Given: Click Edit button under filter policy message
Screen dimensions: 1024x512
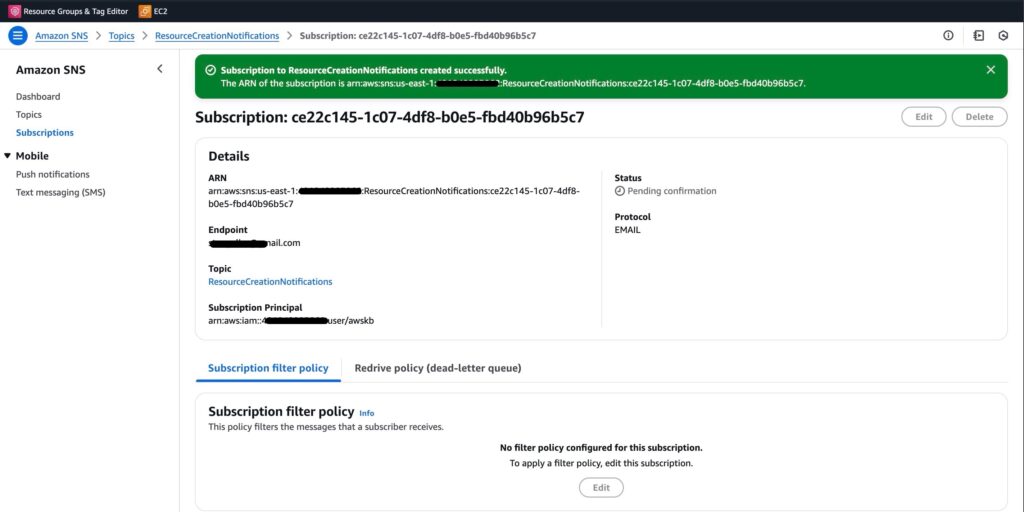Looking at the screenshot, I should tap(601, 488).
